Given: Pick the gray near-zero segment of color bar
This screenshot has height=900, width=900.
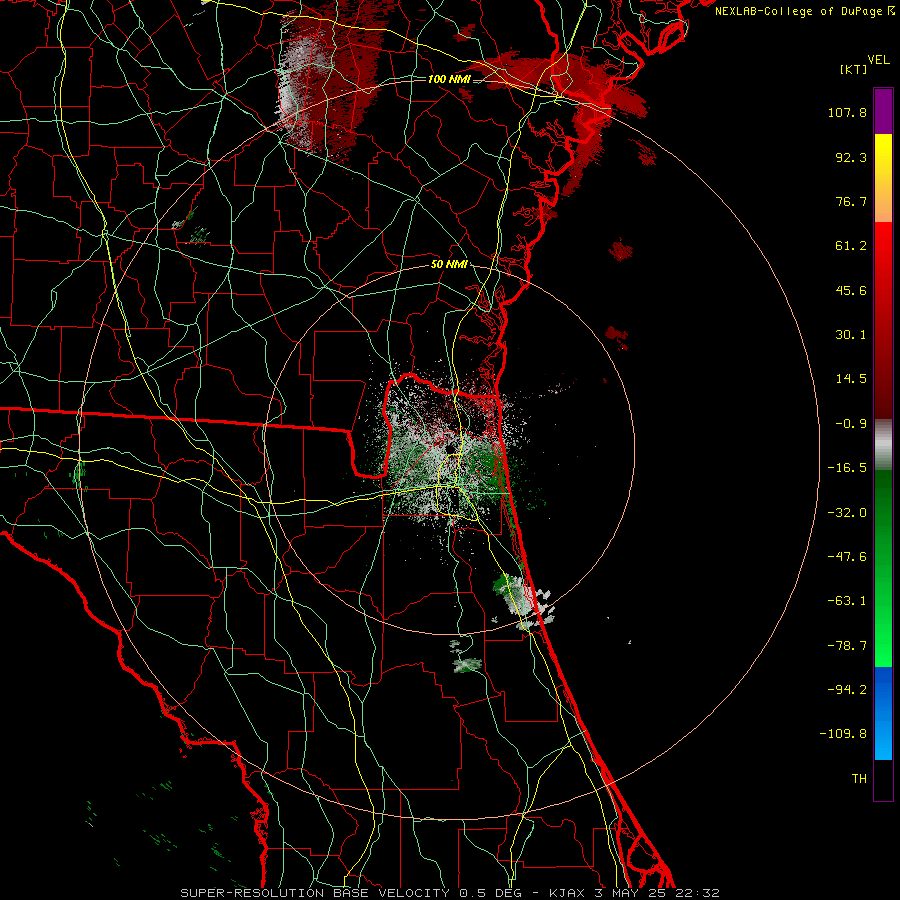Looking at the screenshot, I should (883, 445).
